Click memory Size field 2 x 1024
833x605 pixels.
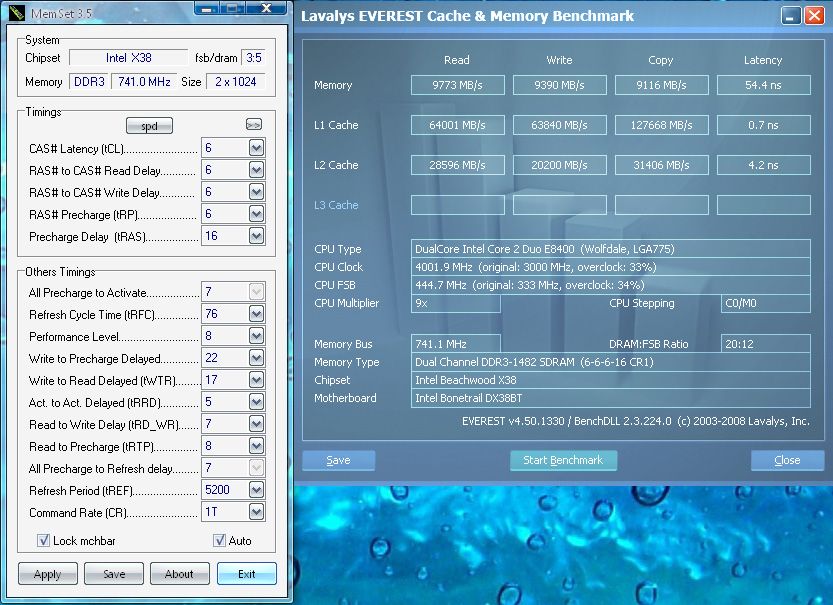click(x=235, y=82)
